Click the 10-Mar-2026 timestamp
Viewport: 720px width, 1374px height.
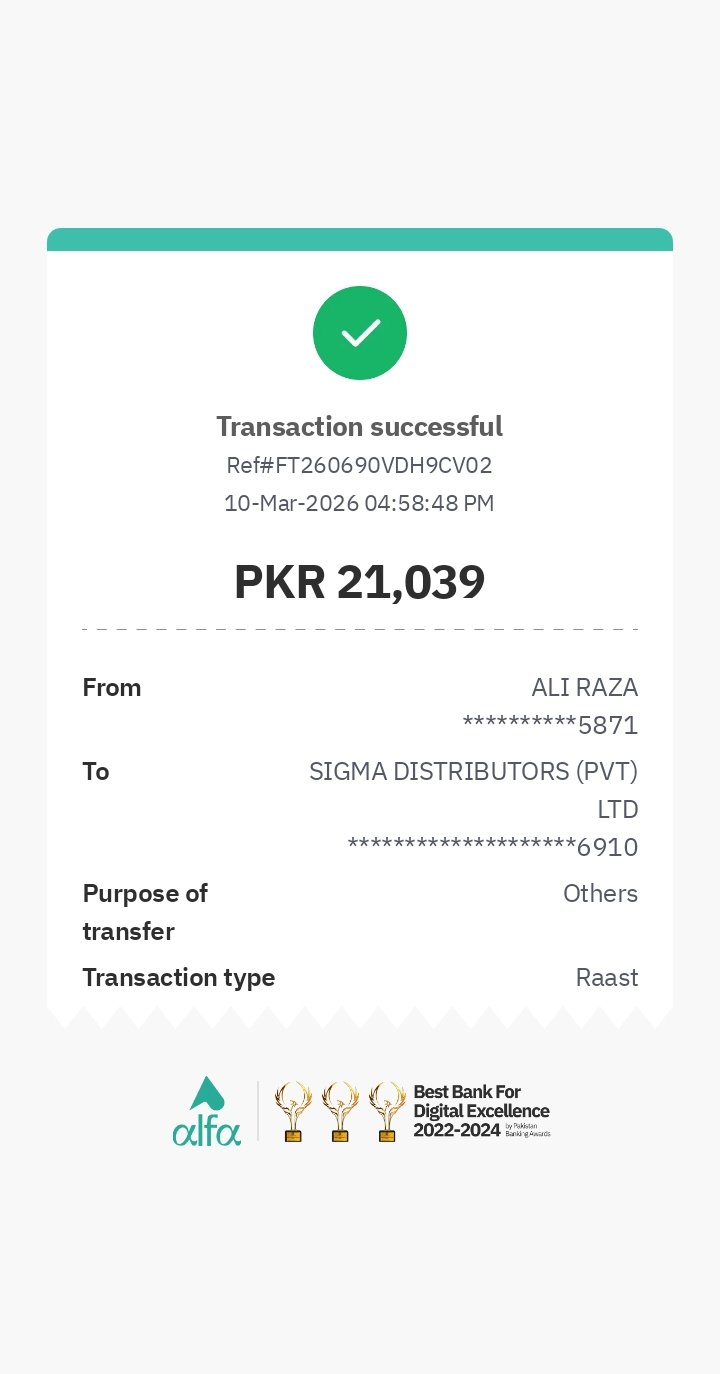360,503
